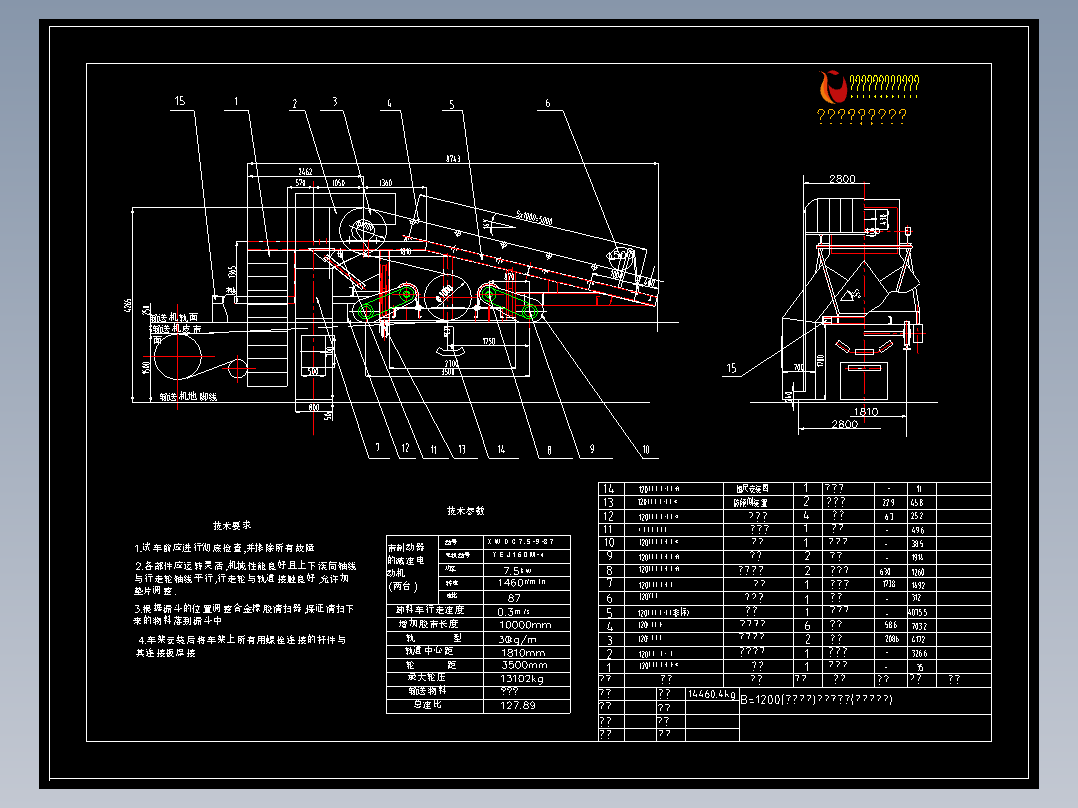
Task: Select the 1810 dimension under the side view
Action: 866,412
